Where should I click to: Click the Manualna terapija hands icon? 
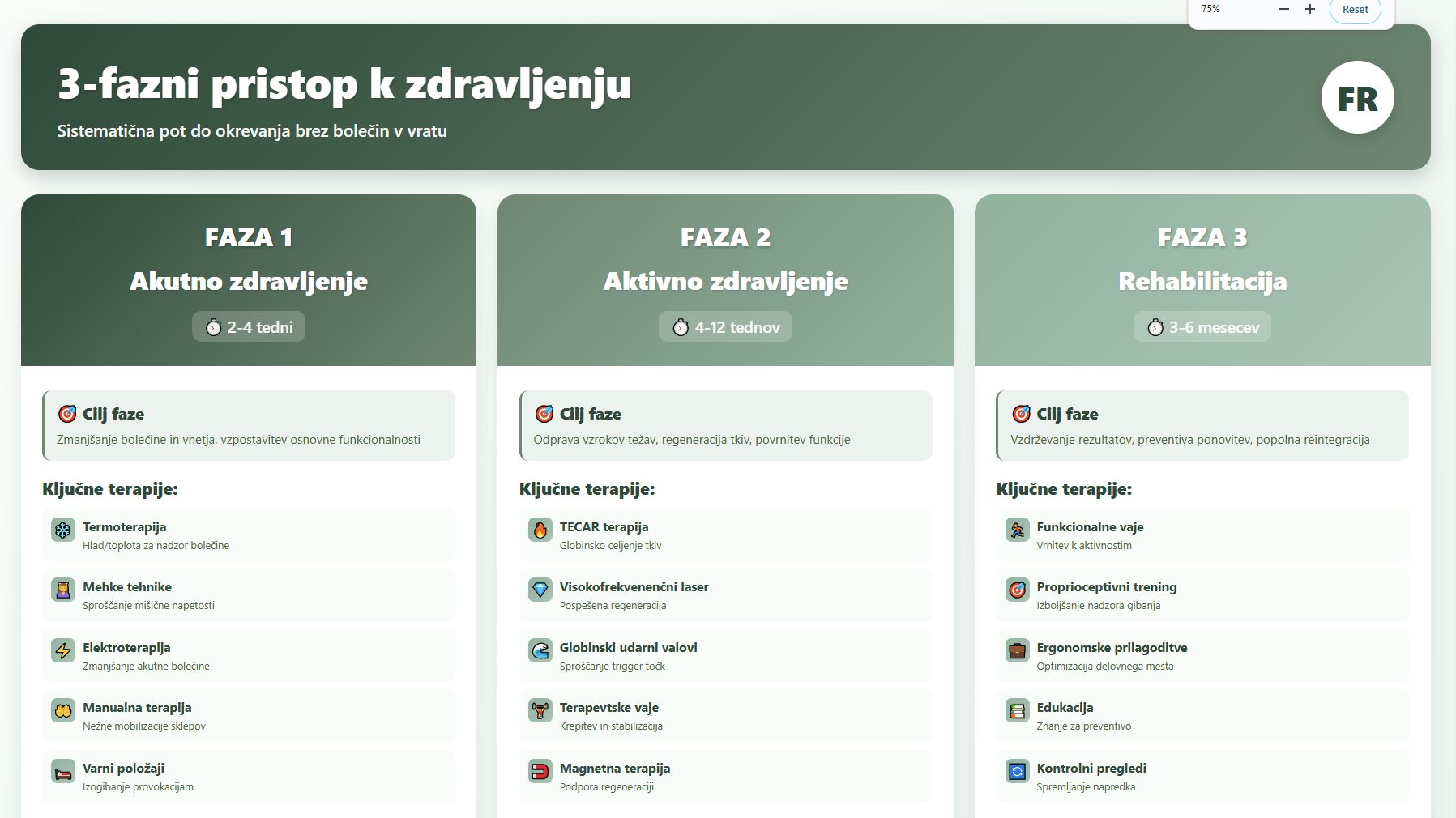coord(63,711)
